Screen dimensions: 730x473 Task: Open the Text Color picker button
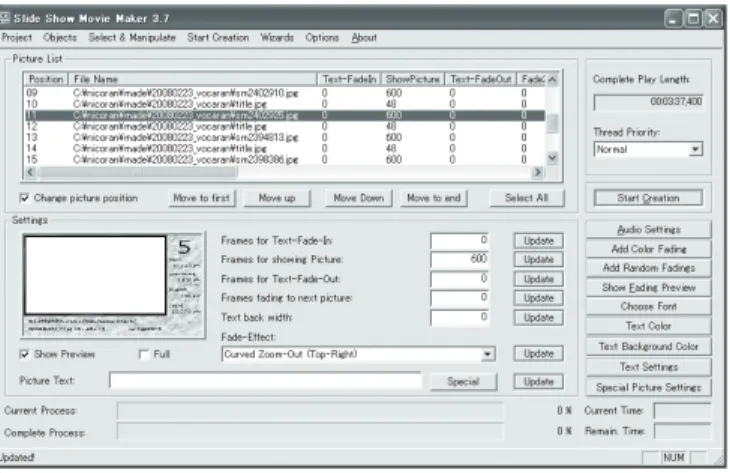(x=649, y=326)
